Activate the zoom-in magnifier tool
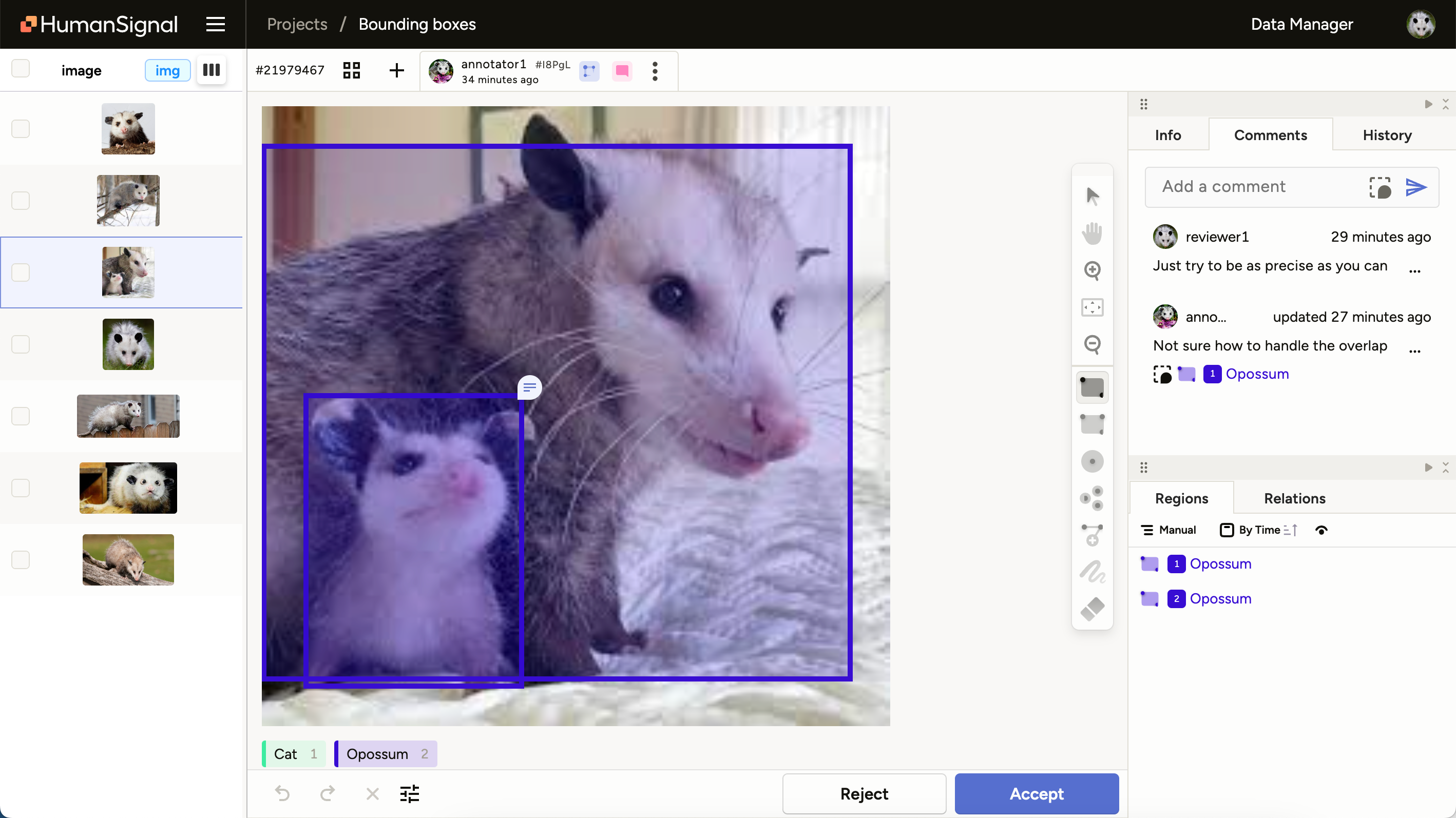1456x818 pixels. click(x=1091, y=271)
